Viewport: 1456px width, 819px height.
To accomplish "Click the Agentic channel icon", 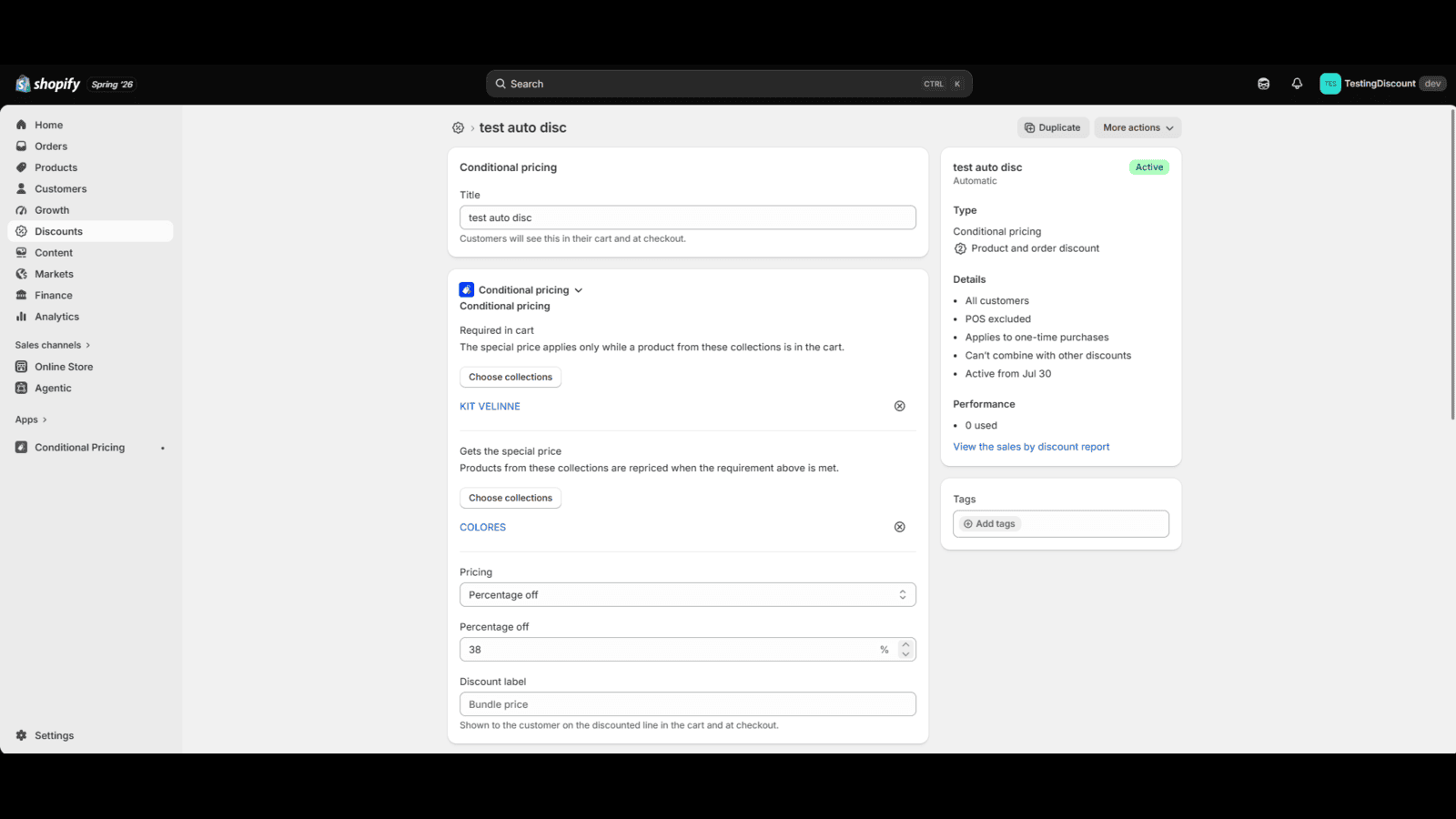I will tap(22, 388).
